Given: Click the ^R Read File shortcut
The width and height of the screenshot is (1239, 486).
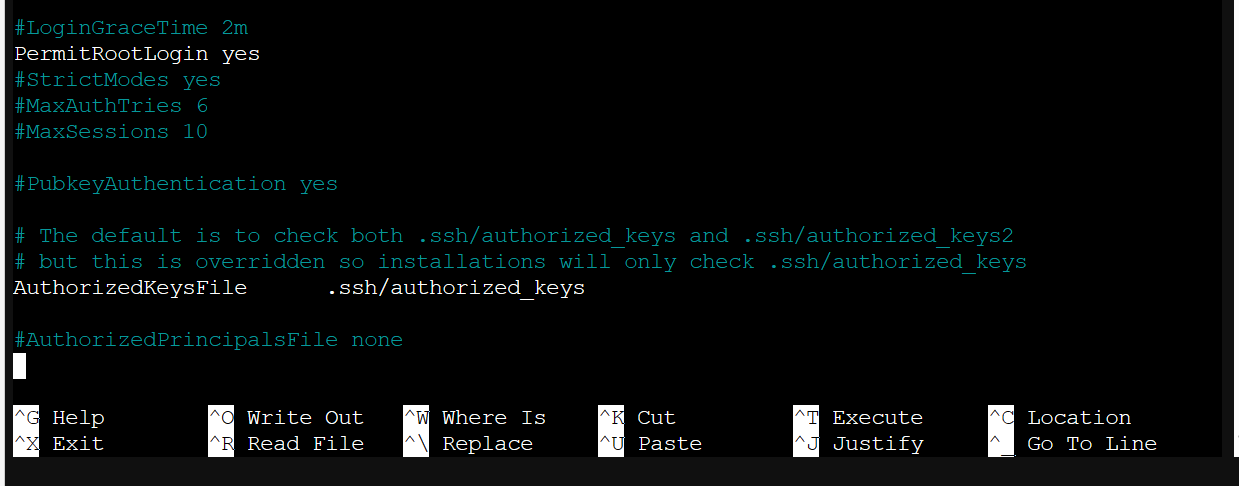Looking at the screenshot, I should [286, 444].
